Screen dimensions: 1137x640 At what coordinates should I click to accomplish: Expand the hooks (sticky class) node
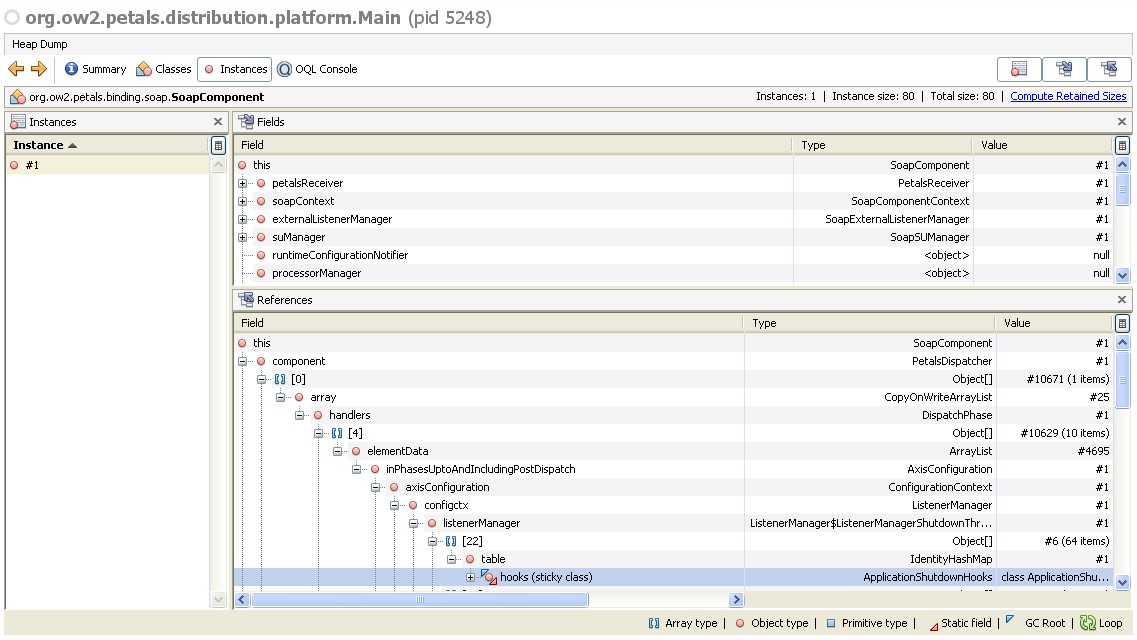470,577
